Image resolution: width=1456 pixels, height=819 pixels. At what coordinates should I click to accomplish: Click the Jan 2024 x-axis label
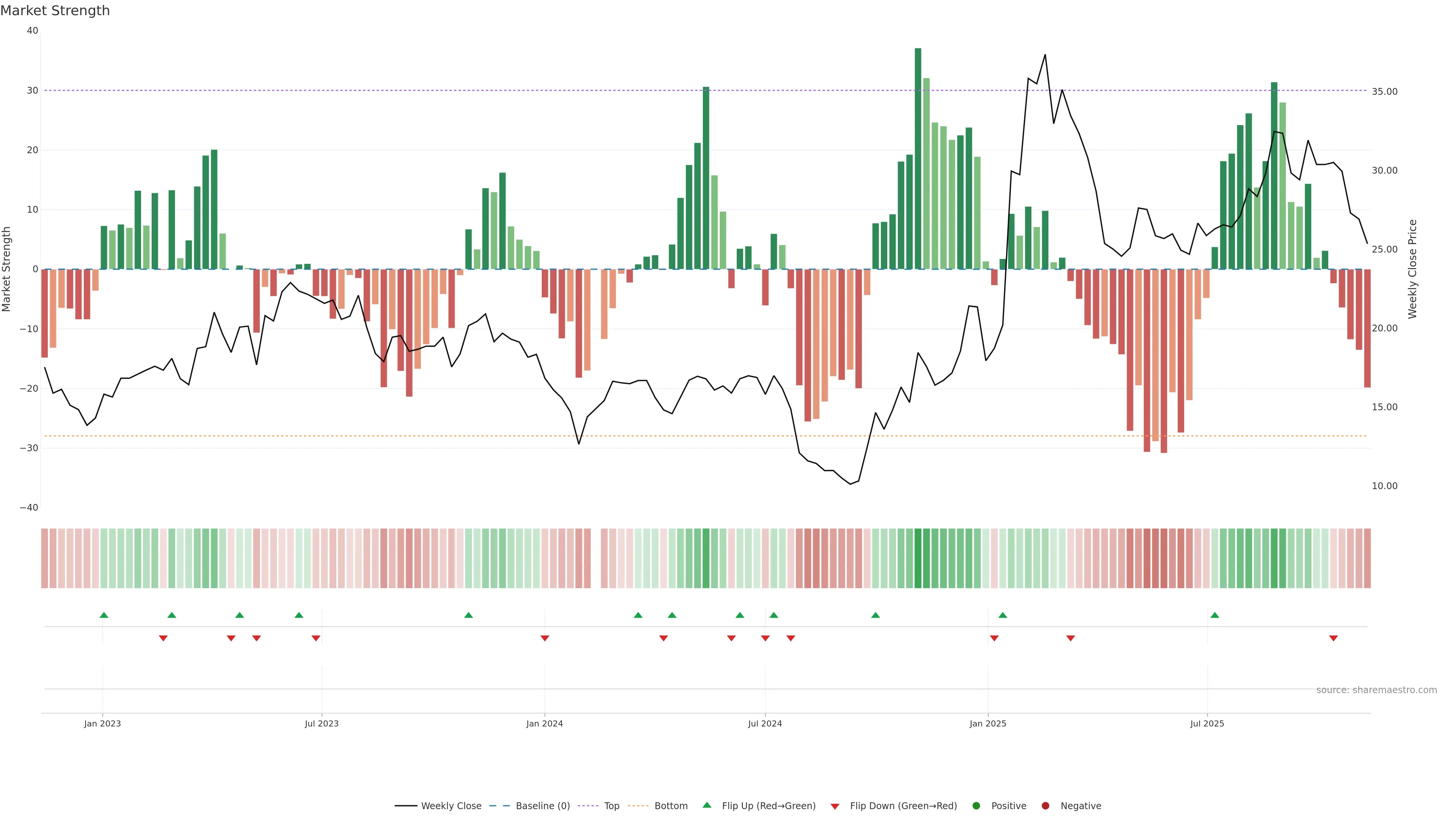coord(544,723)
